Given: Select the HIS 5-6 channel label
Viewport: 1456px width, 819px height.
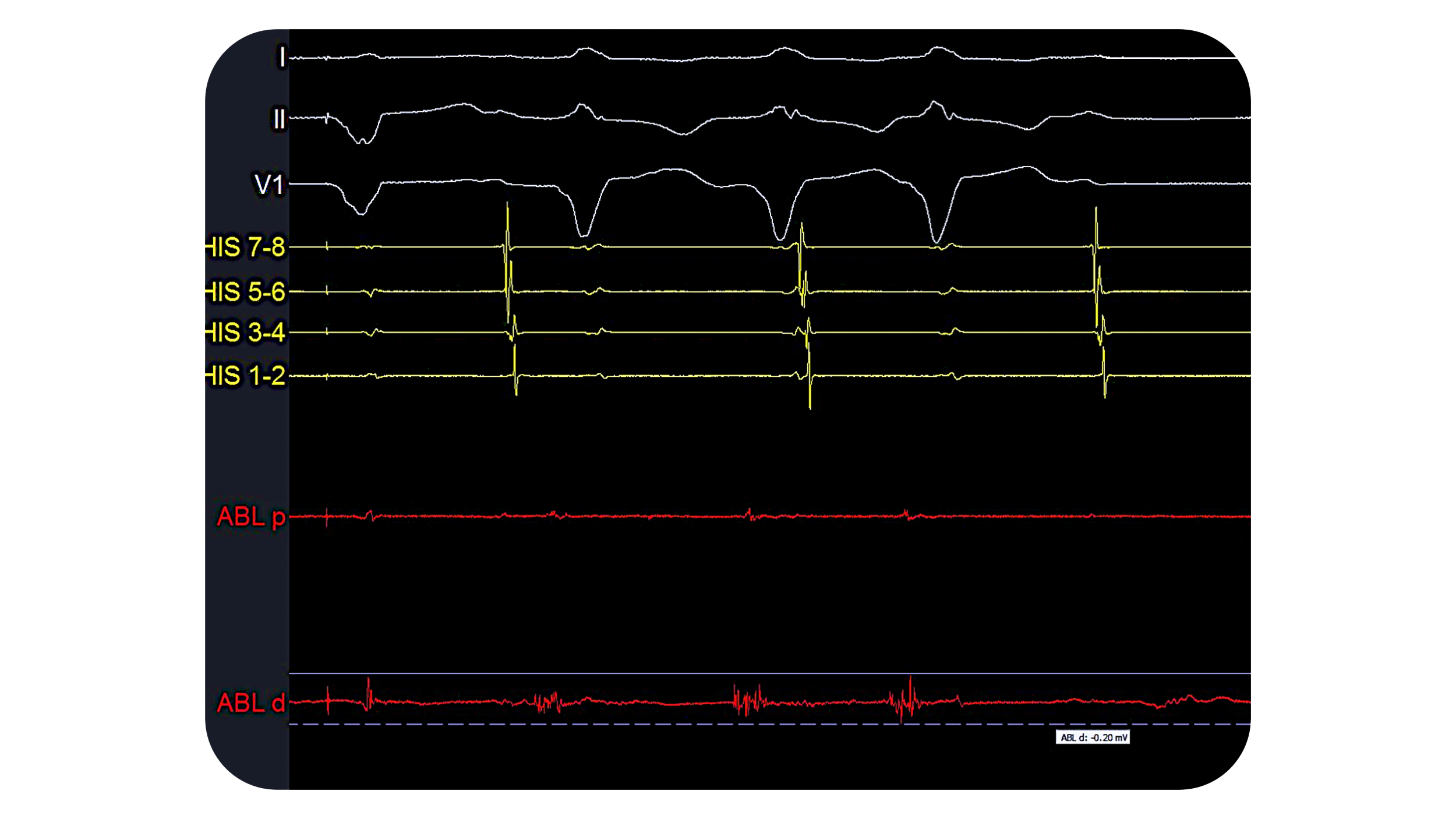Looking at the screenshot, I should tap(245, 292).
